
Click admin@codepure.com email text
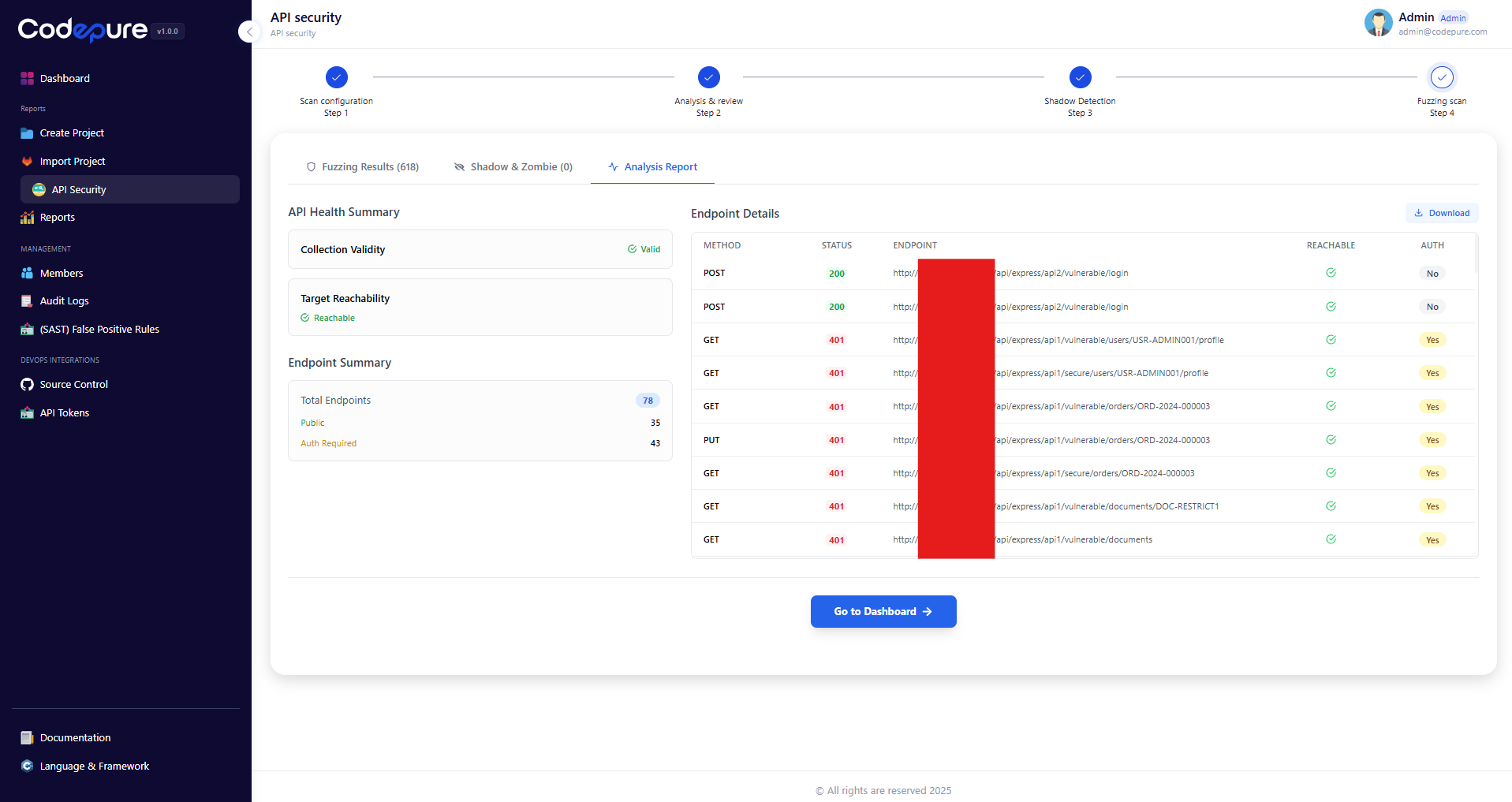click(1443, 32)
